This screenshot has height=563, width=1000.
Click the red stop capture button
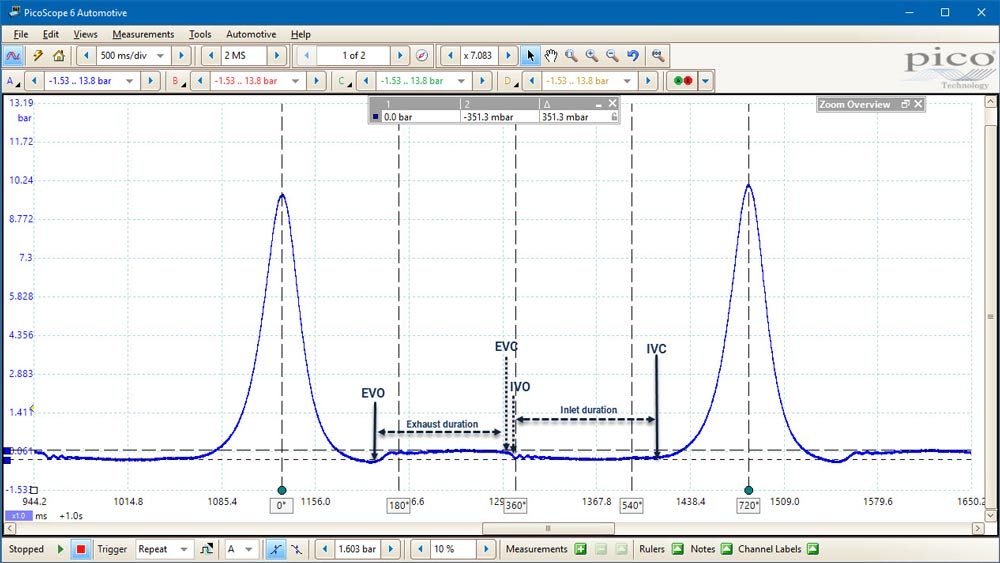coord(80,549)
